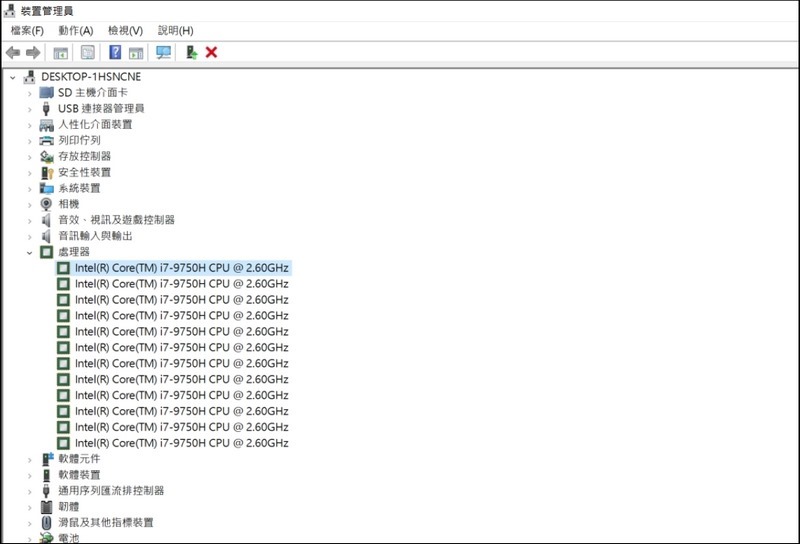This screenshot has width=800, height=544.
Task: Expand the 軟體裝置 node
Action: pos(29,476)
